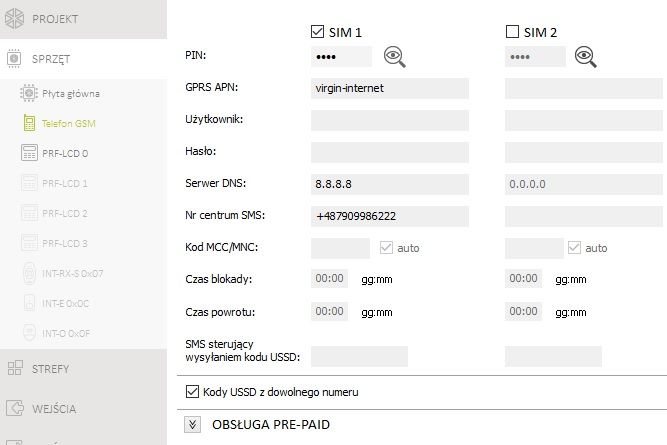Open the STREFY zones icon
Image resolution: width=667 pixels, height=445 pixels.
[x=15, y=368]
